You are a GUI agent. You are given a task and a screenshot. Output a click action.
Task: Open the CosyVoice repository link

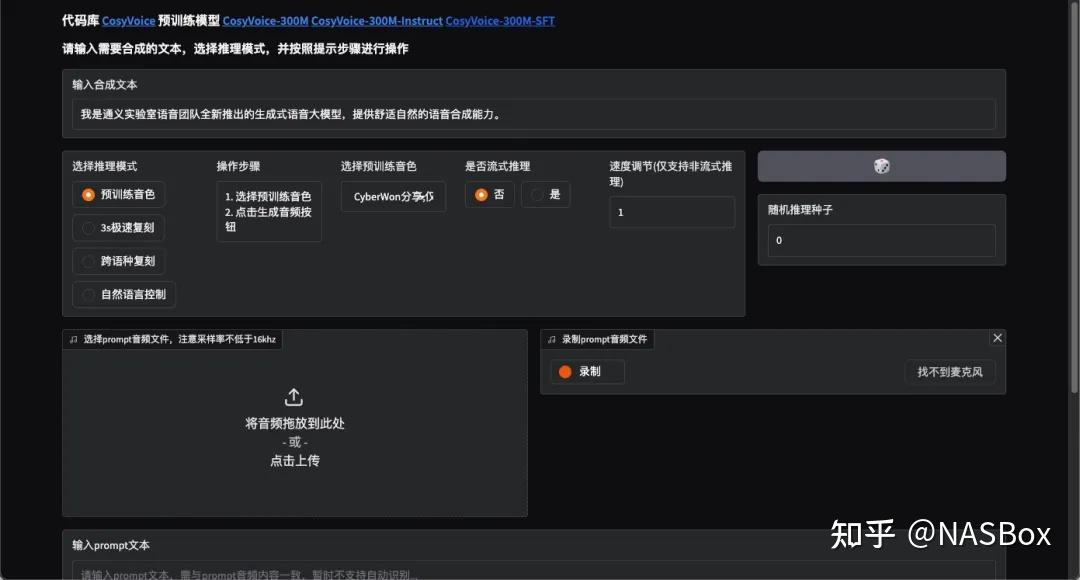coord(128,21)
